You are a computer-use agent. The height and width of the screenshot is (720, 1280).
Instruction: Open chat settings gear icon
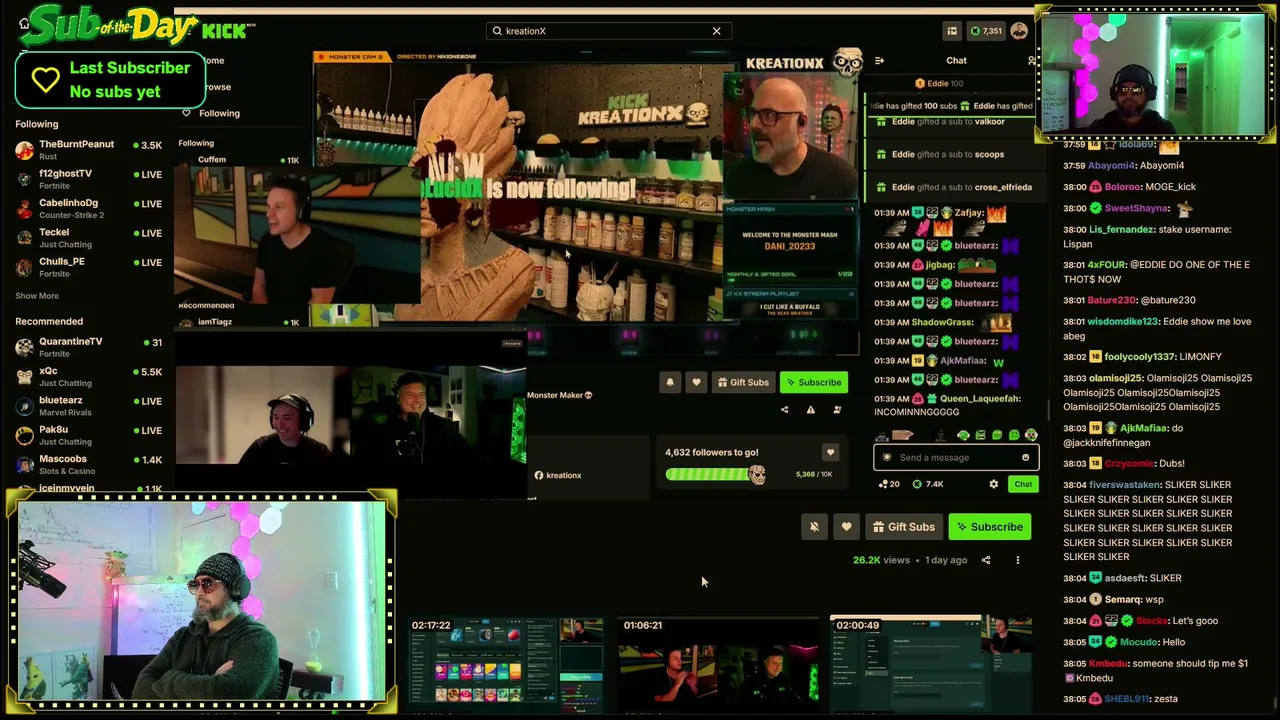pos(993,484)
